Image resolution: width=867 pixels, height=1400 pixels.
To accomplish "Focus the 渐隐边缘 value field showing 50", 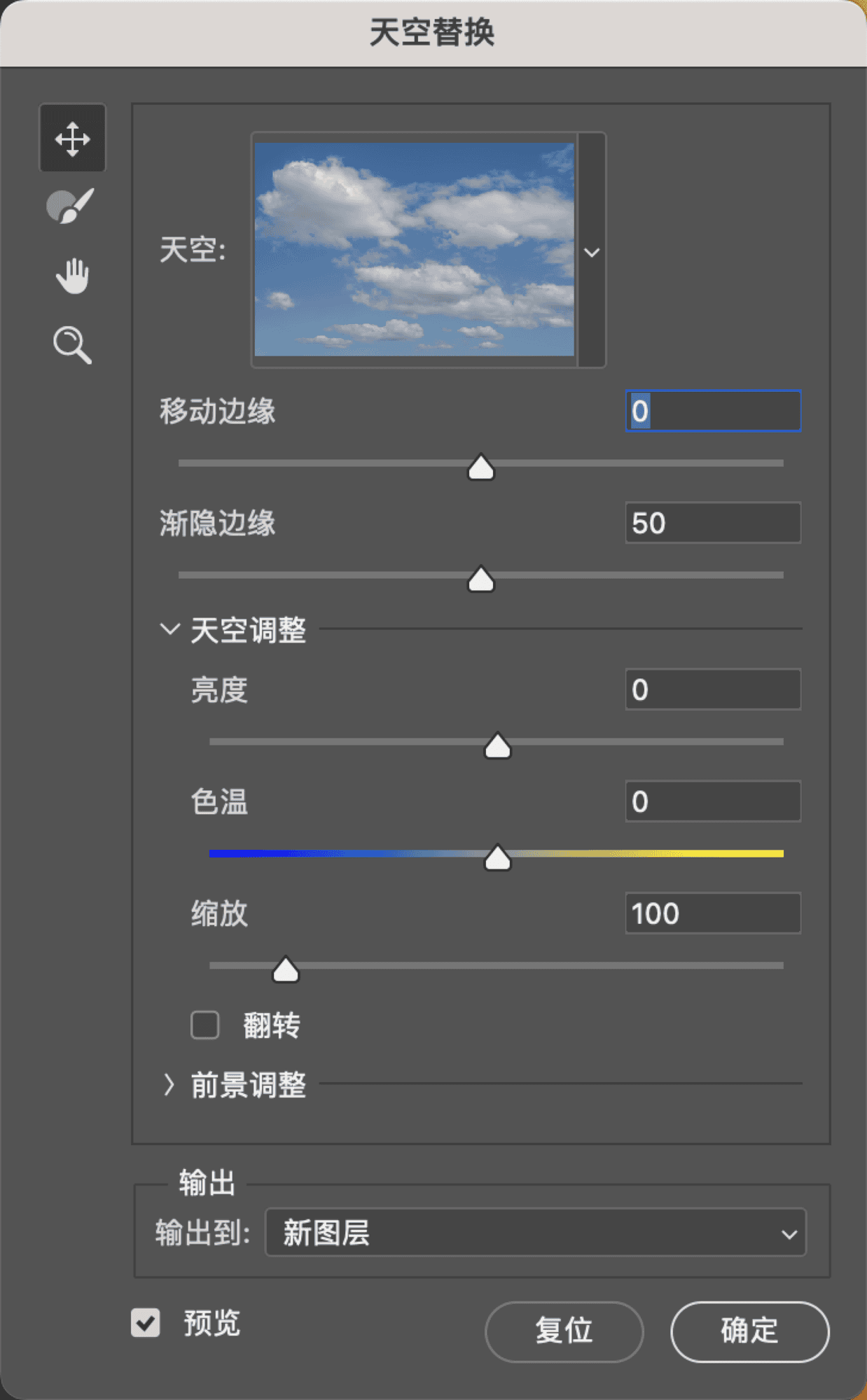I will pyautogui.click(x=712, y=523).
